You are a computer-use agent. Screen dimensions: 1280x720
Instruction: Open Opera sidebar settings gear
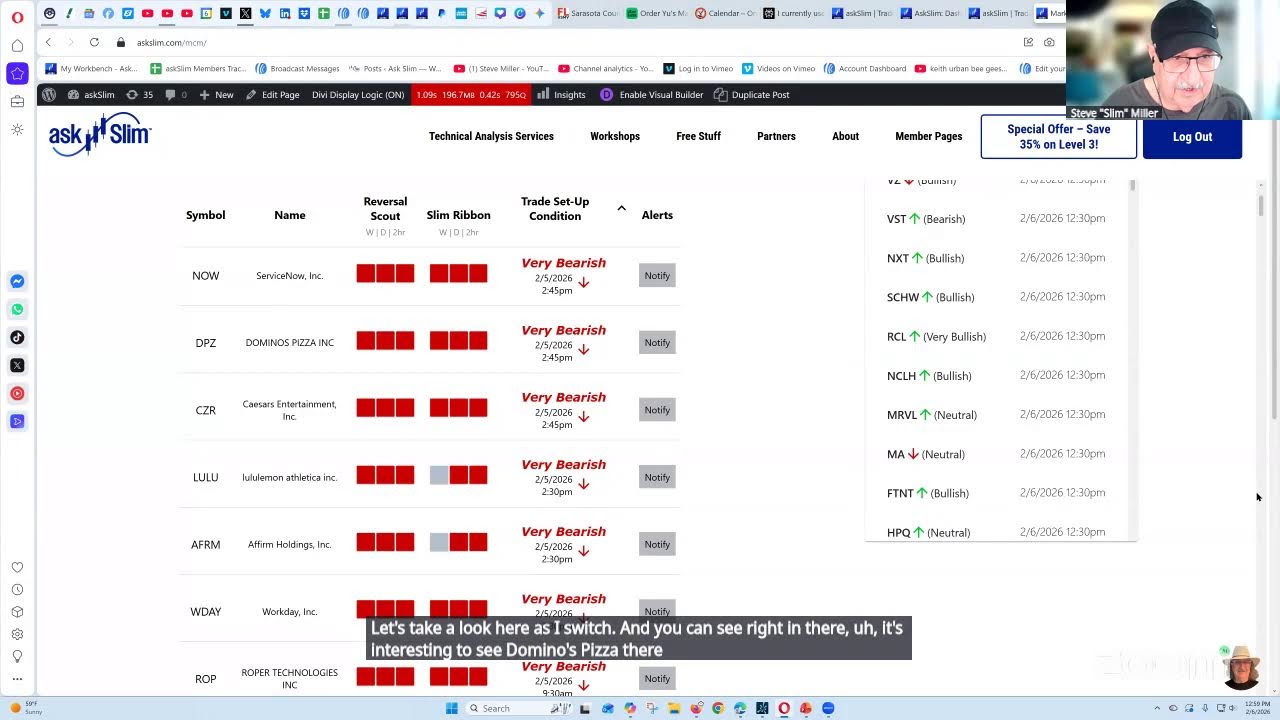(x=17, y=634)
